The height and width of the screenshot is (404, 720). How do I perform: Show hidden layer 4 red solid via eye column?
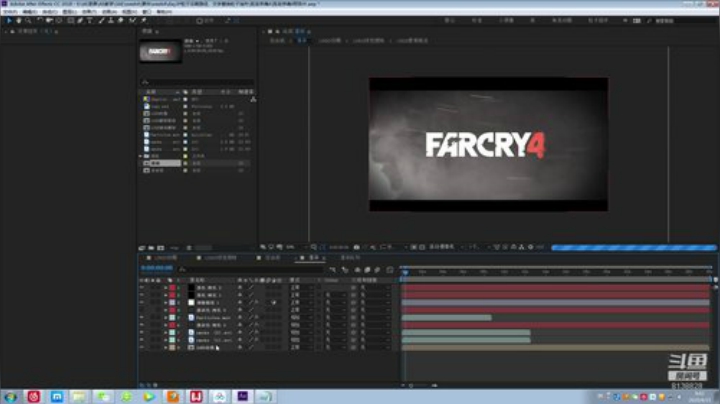tap(142, 310)
